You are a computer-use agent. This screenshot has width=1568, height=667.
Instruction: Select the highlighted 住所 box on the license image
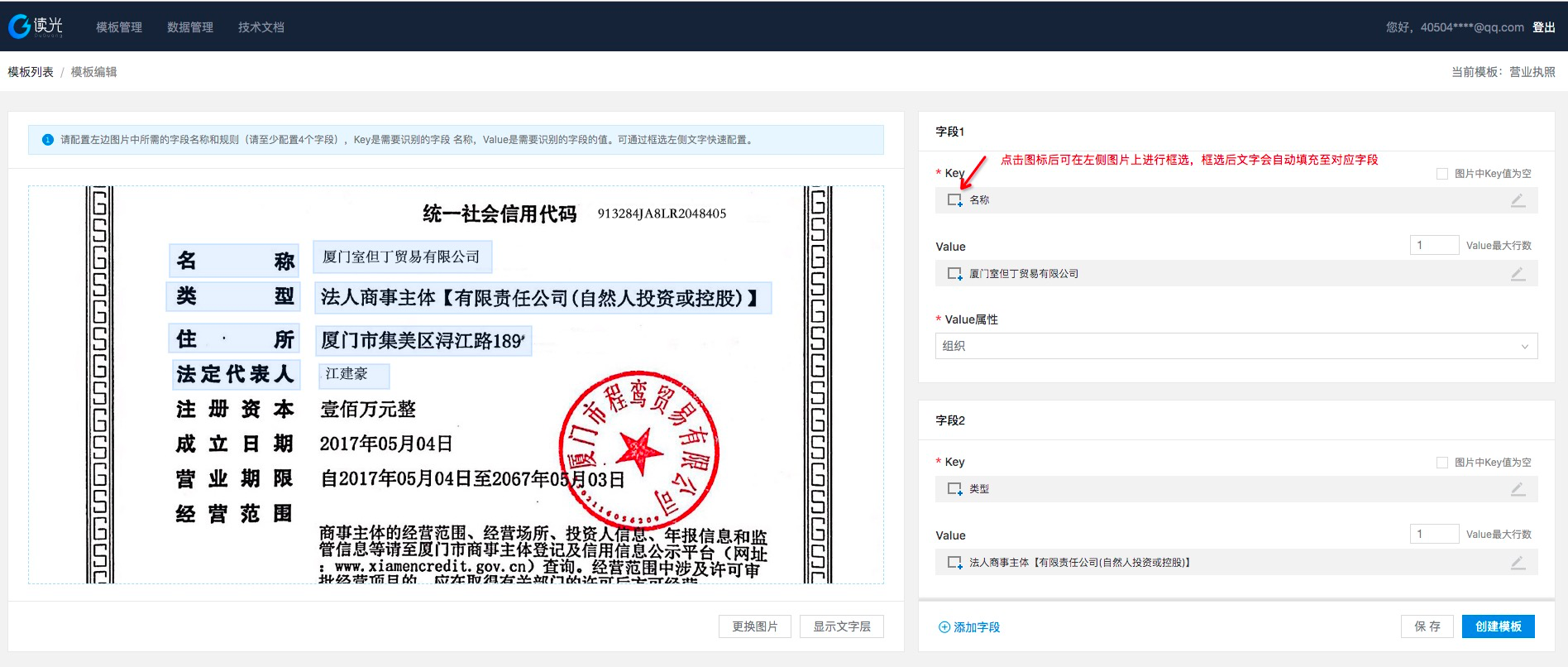[234, 339]
